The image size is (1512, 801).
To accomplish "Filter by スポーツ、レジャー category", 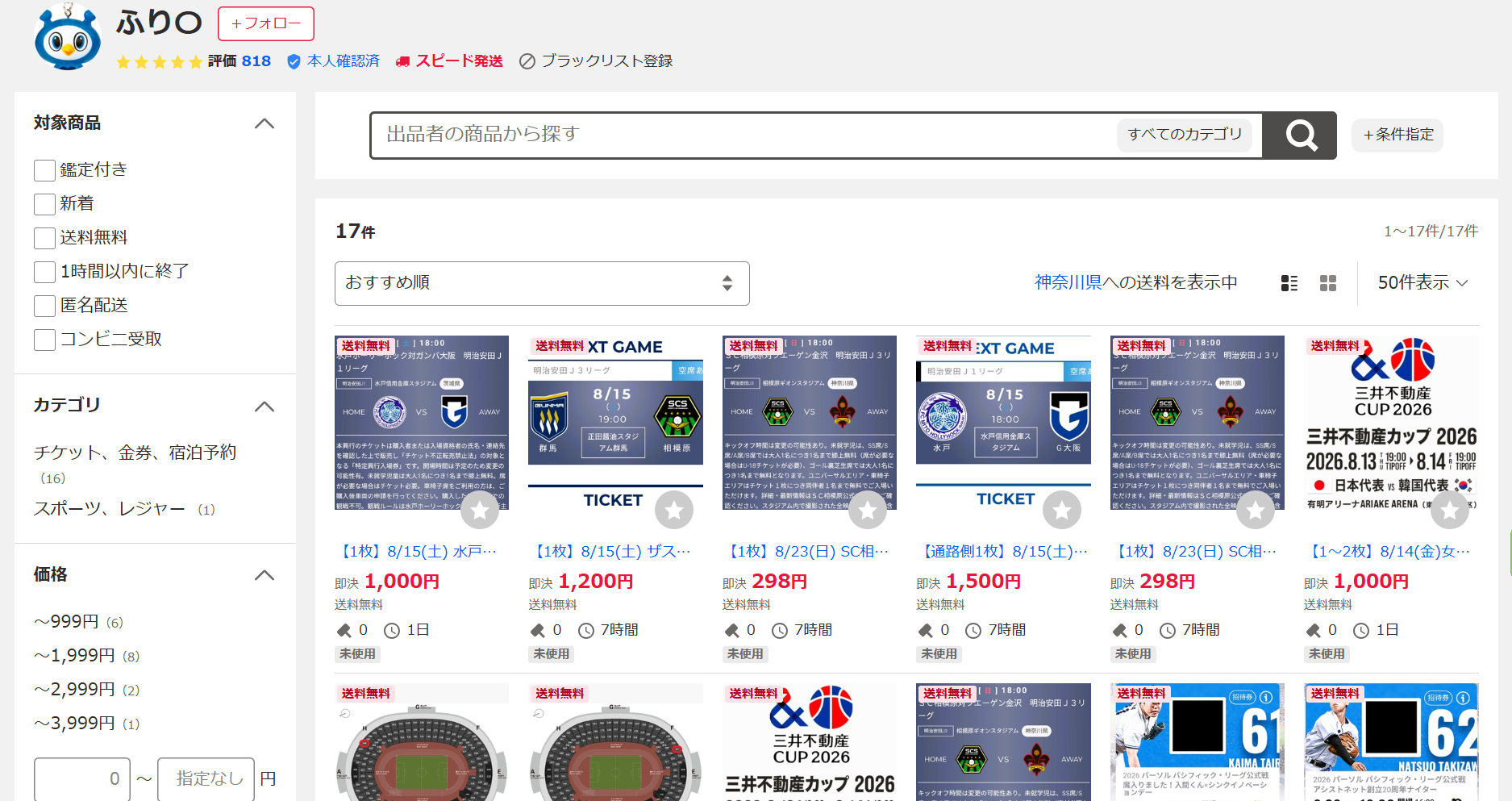I will 110,509.
